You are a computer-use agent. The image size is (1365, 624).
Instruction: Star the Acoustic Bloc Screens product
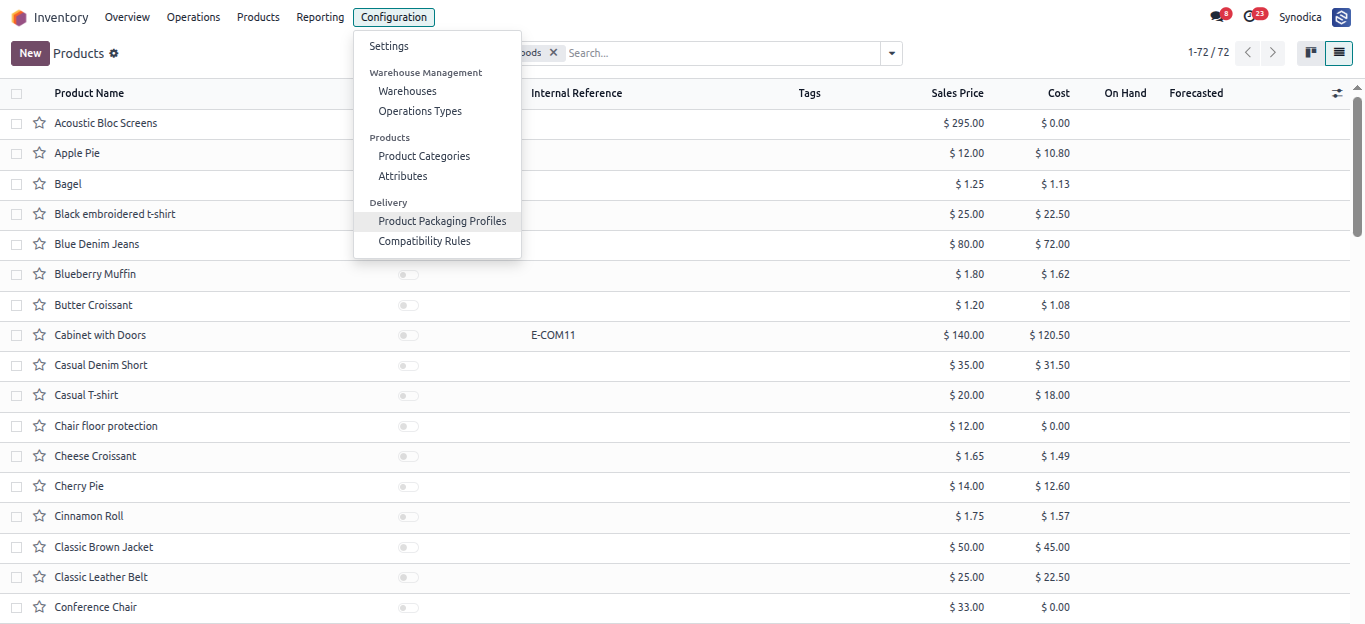(39, 123)
